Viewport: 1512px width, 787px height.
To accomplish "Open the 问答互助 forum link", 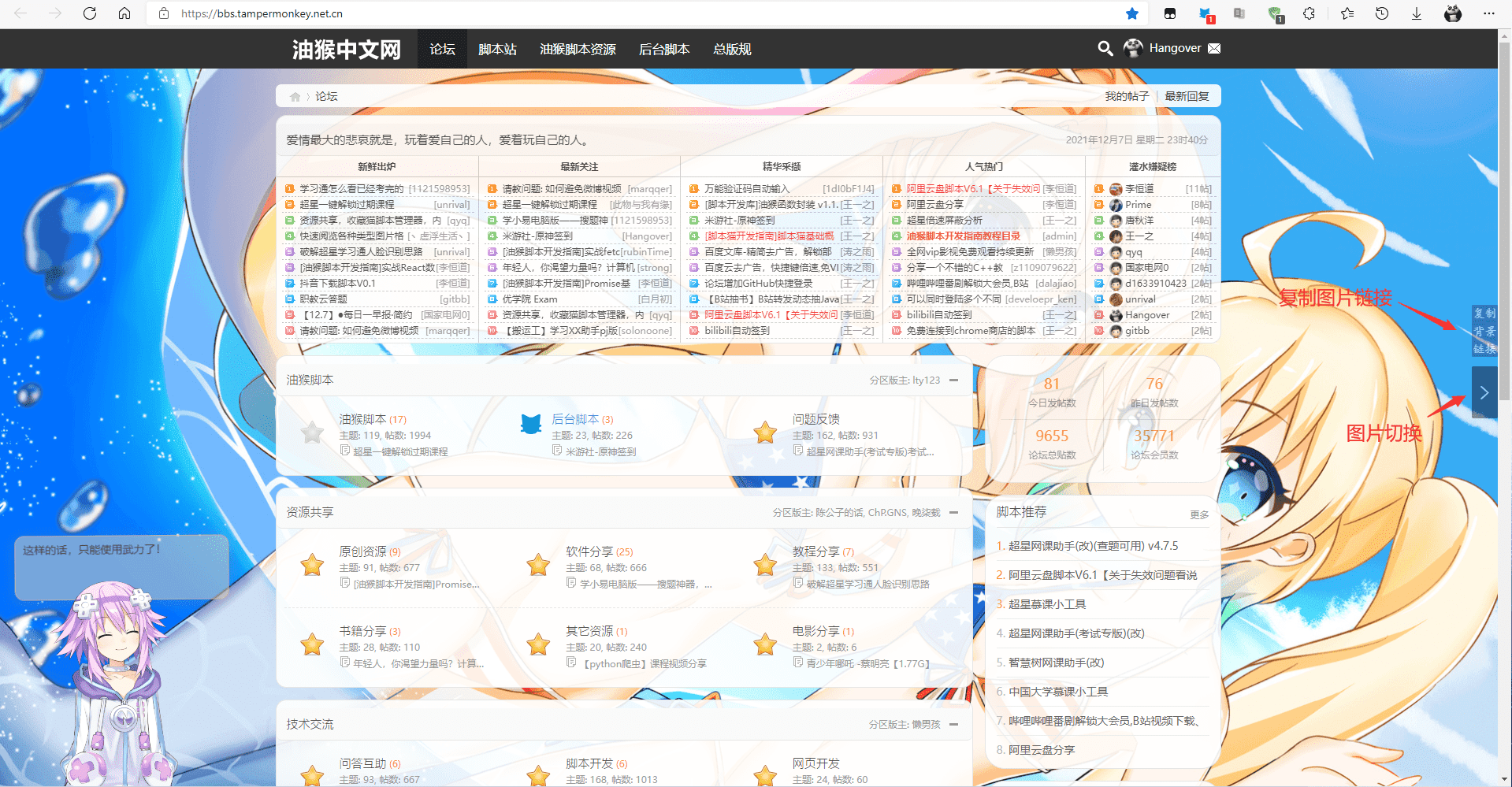I will tap(362, 763).
